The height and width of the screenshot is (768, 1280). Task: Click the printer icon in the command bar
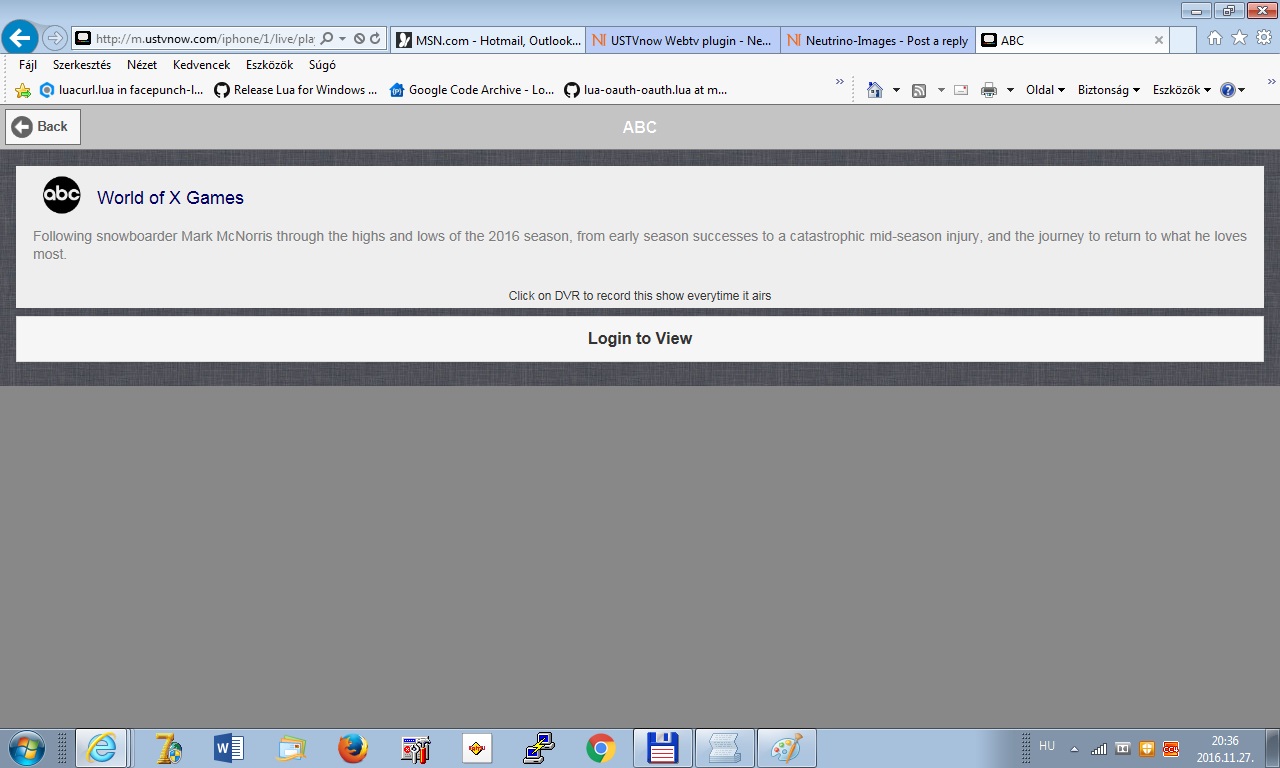989,90
